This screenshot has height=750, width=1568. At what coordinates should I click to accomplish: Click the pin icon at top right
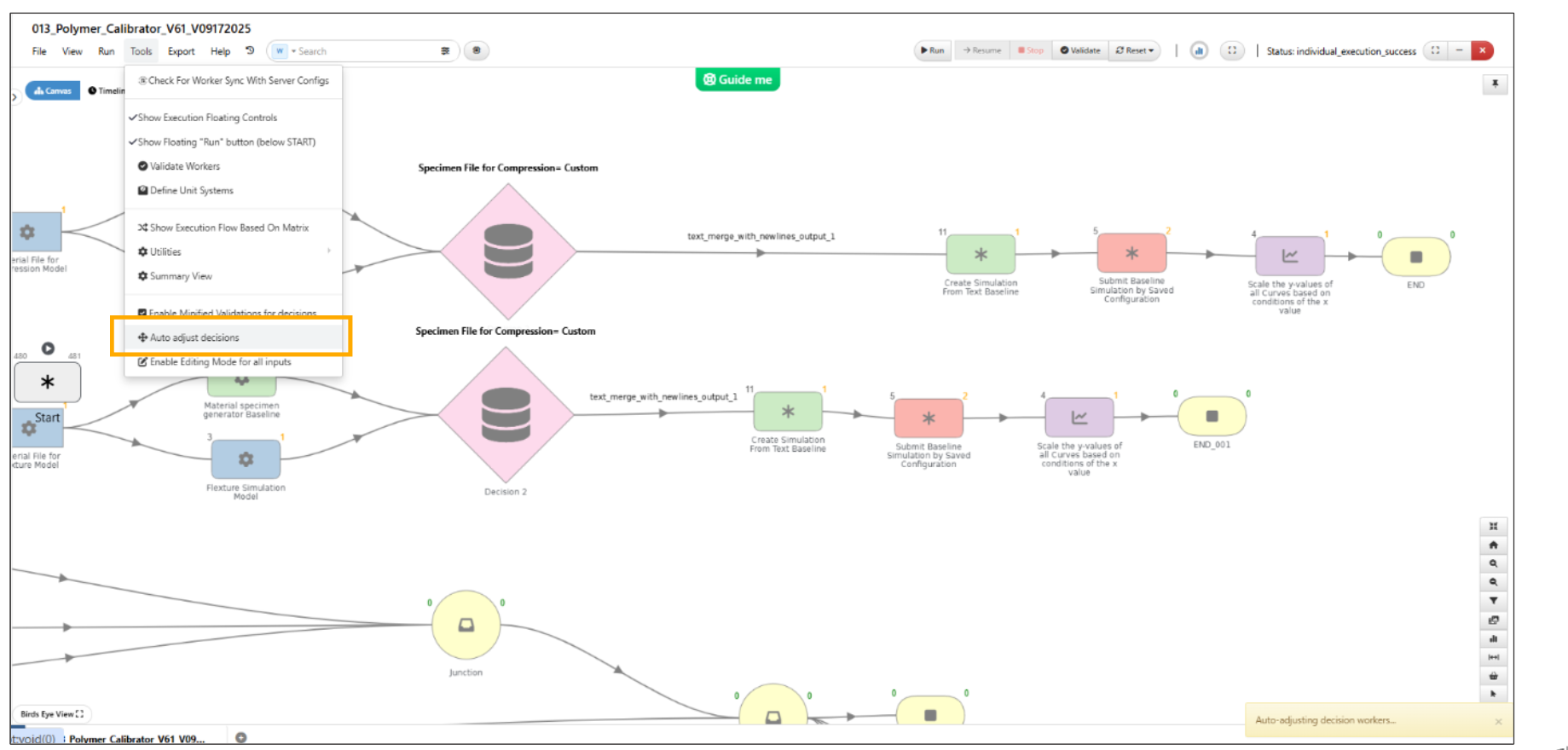pyautogui.click(x=1495, y=84)
